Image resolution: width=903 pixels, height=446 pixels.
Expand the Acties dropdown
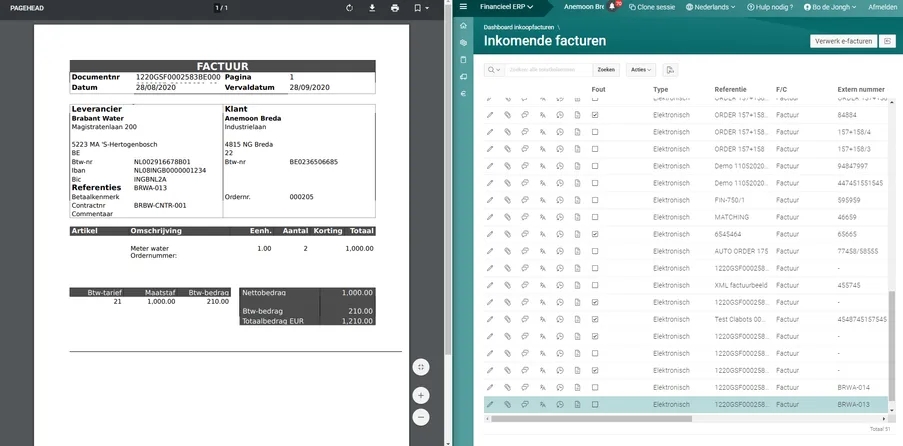pyautogui.click(x=640, y=70)
